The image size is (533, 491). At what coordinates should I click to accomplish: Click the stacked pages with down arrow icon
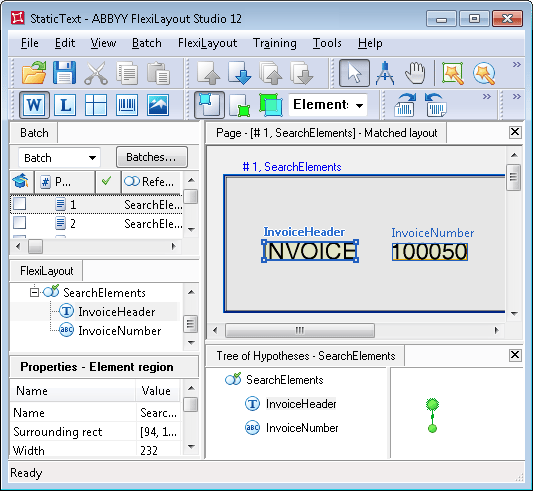click(x=302, y=73)
